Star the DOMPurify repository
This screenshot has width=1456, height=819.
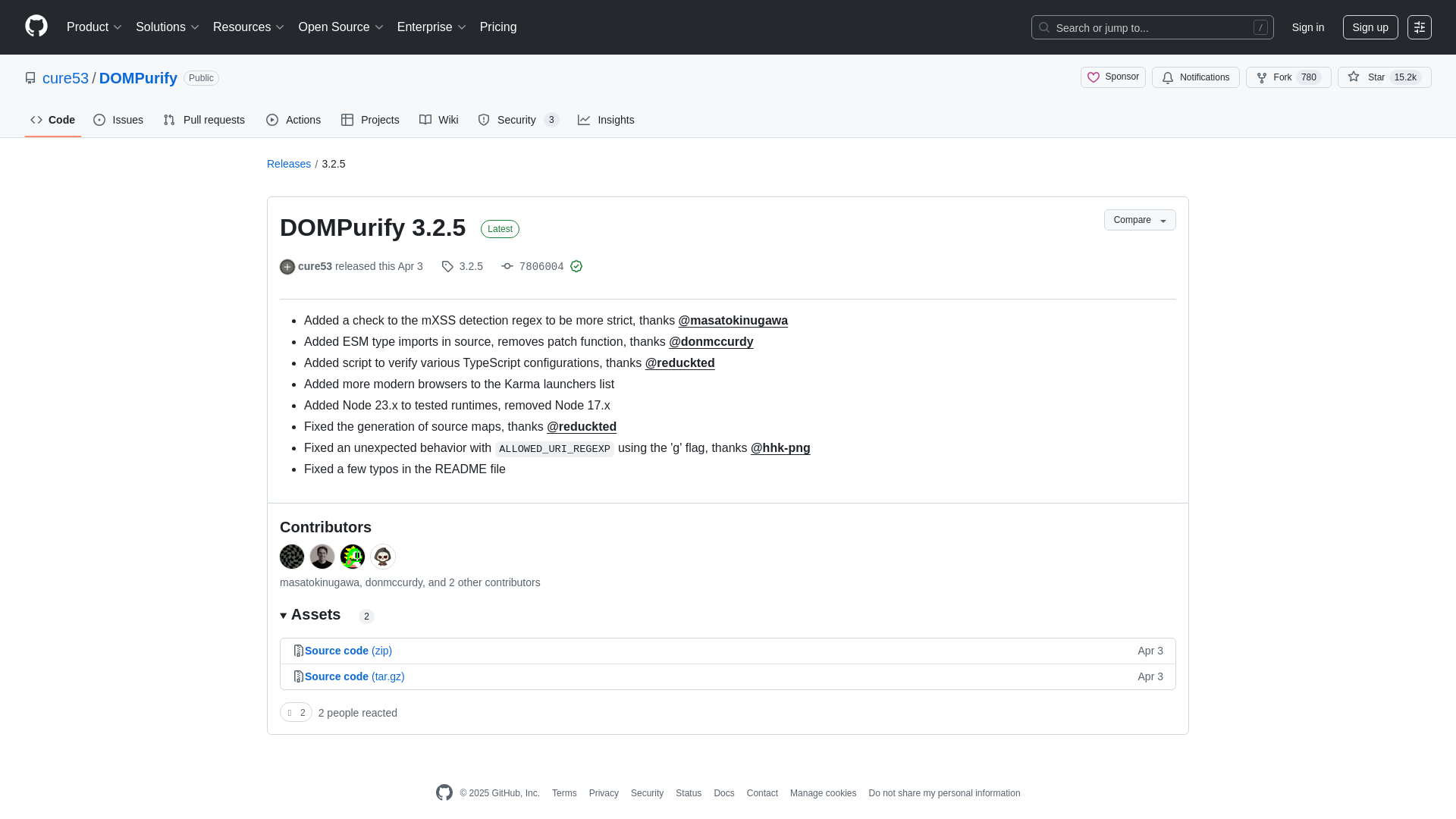[1384, 77]
